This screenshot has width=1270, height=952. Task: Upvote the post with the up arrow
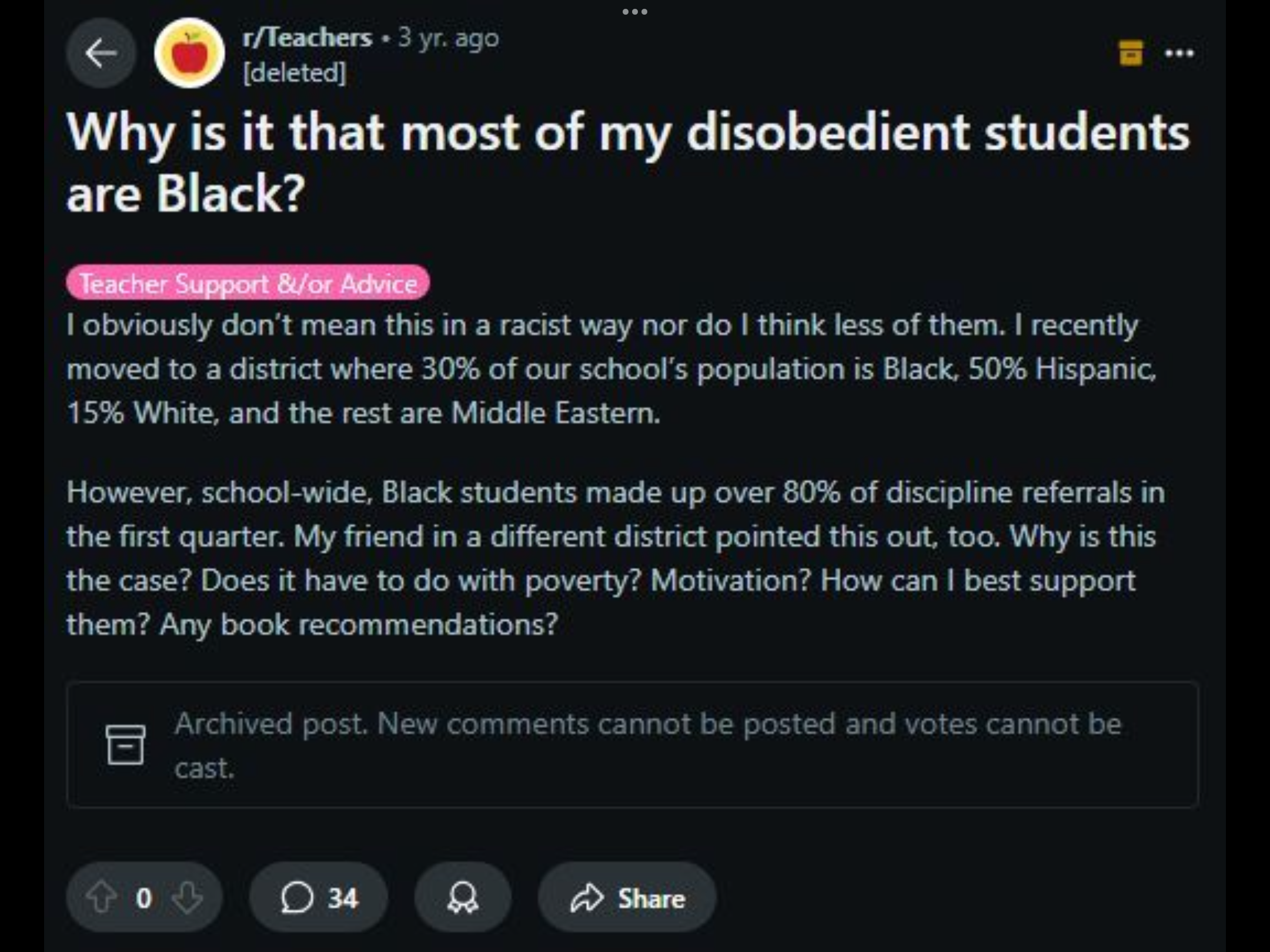(101, 897)
